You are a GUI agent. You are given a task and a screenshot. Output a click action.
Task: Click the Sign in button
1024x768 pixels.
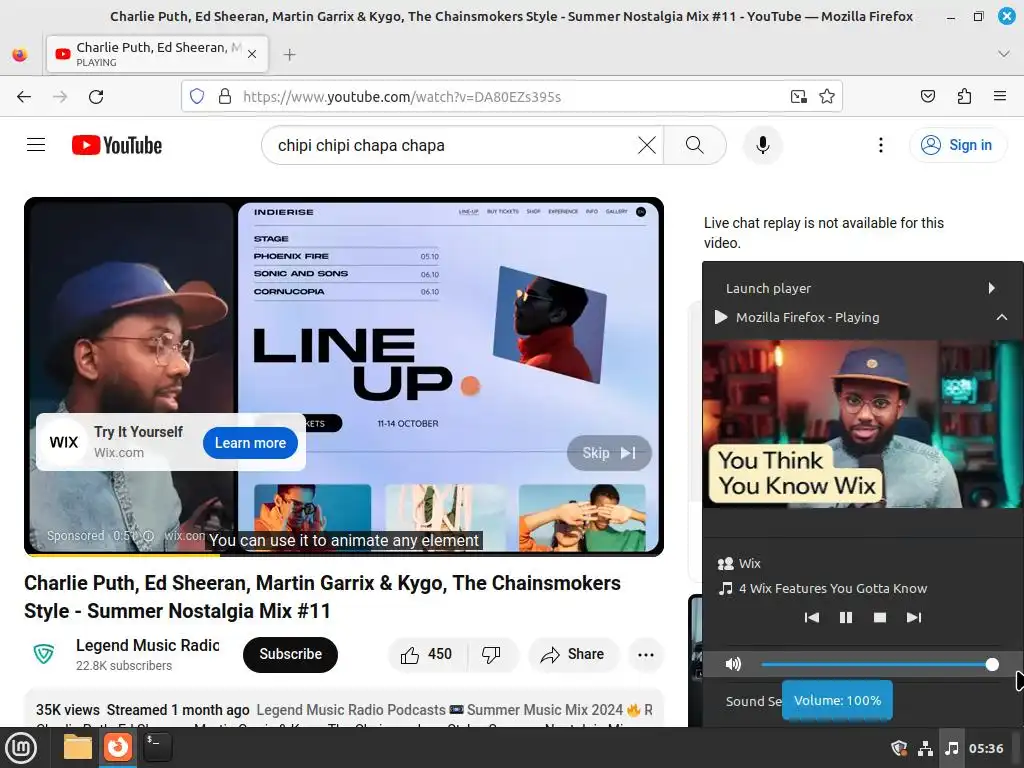pos(957,145)
